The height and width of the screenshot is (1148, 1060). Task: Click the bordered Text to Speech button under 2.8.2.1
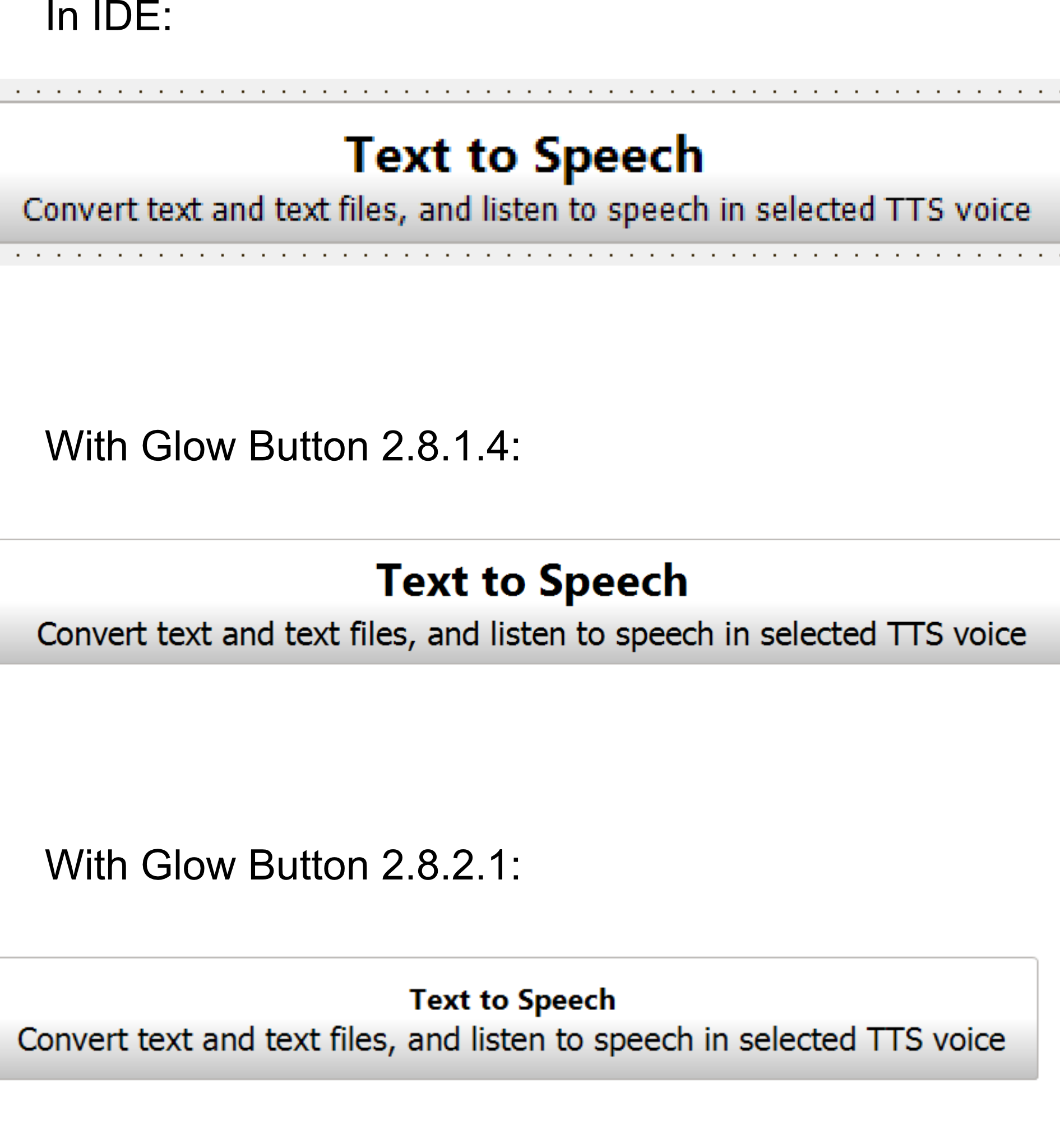519,1019
